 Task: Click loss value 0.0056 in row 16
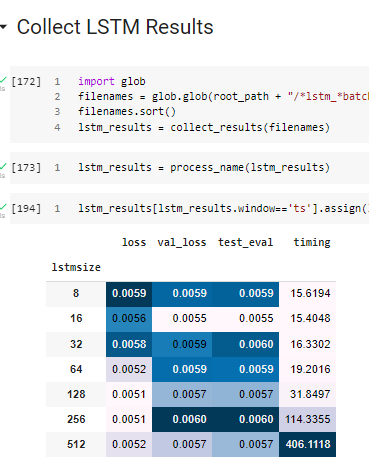129,318
